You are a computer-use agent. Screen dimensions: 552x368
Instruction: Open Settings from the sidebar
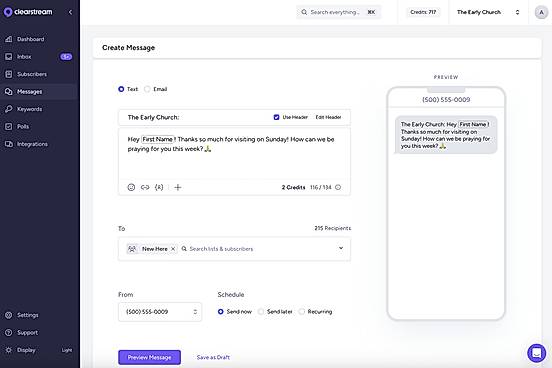coord(39,315)
